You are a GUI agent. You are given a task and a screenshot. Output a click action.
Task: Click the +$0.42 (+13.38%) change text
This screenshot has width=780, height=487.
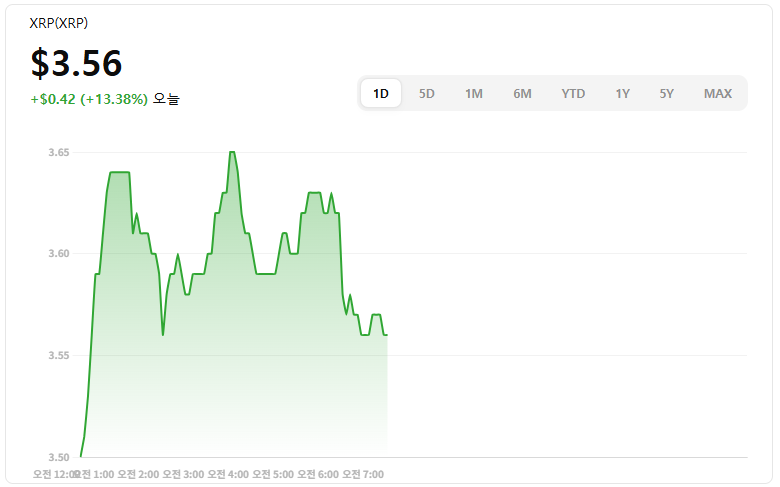tap(89, 99)
